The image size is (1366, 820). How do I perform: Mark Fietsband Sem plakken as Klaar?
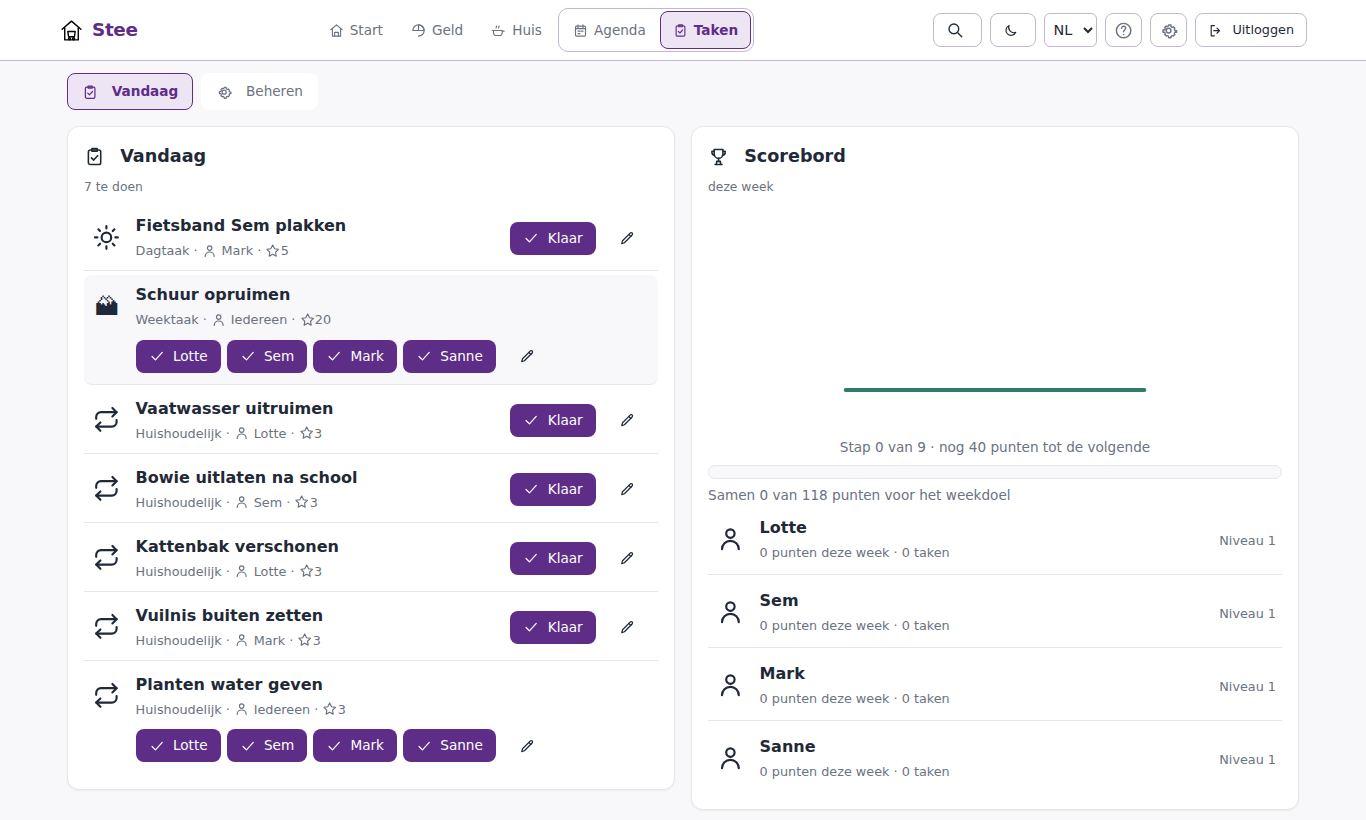click(553, 238)
